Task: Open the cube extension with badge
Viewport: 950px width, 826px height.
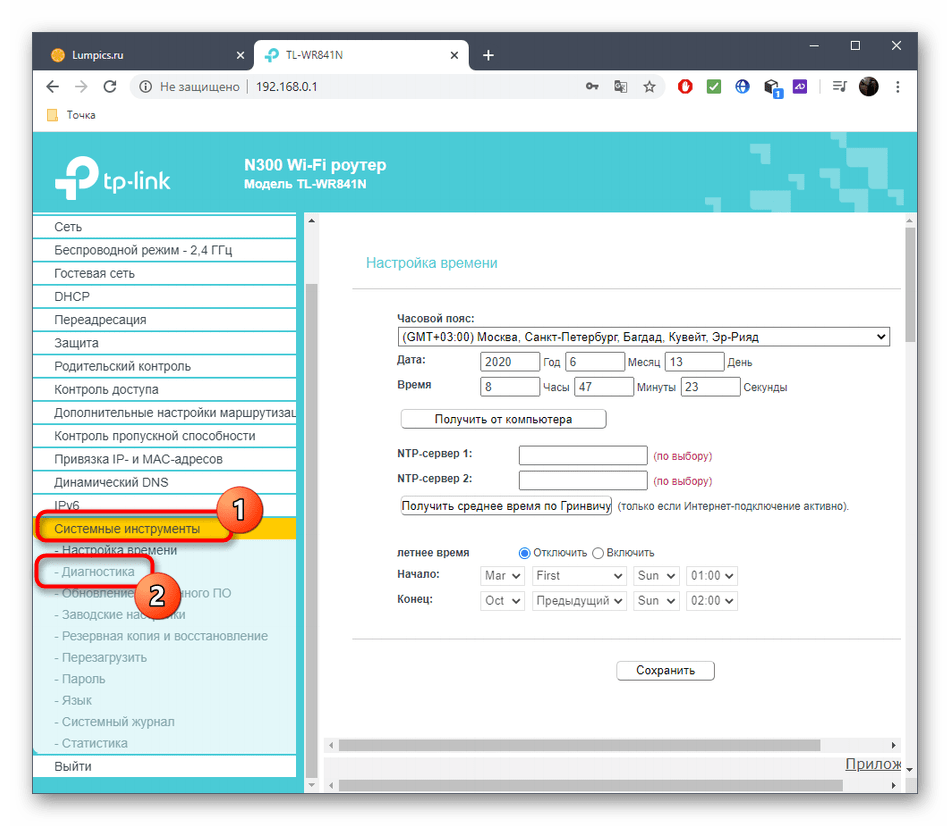Action: click(772, 88)
